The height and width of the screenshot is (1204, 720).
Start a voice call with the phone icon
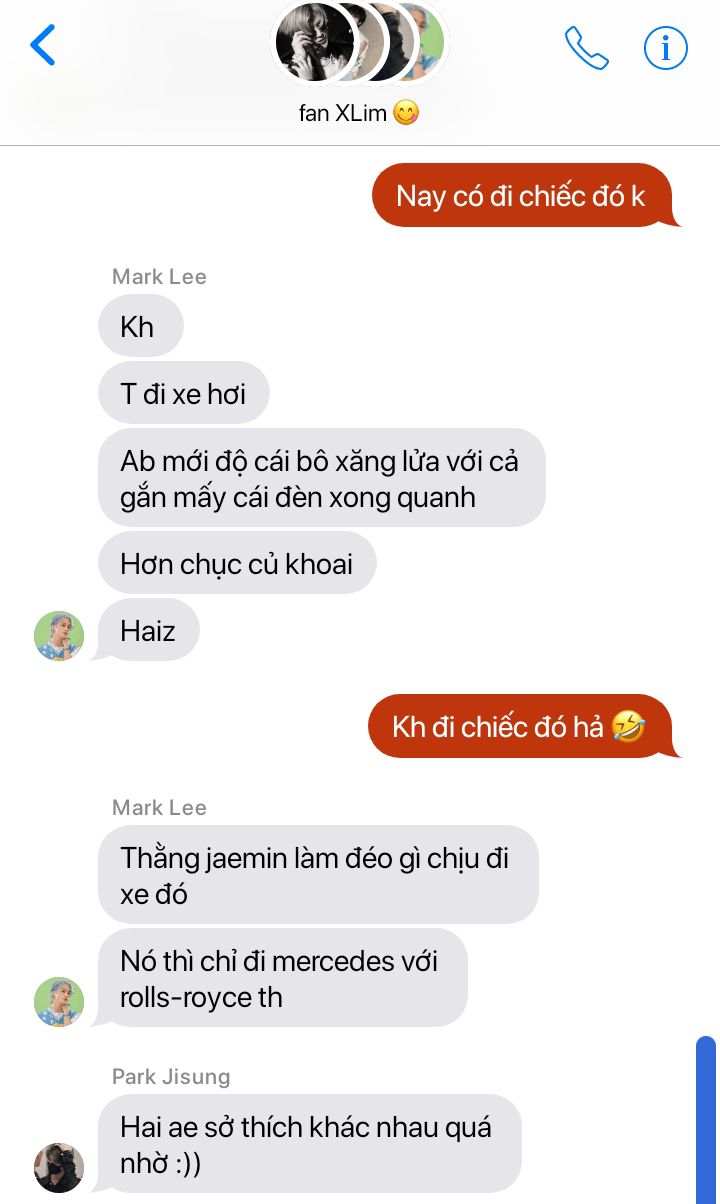tap(587, 47)
